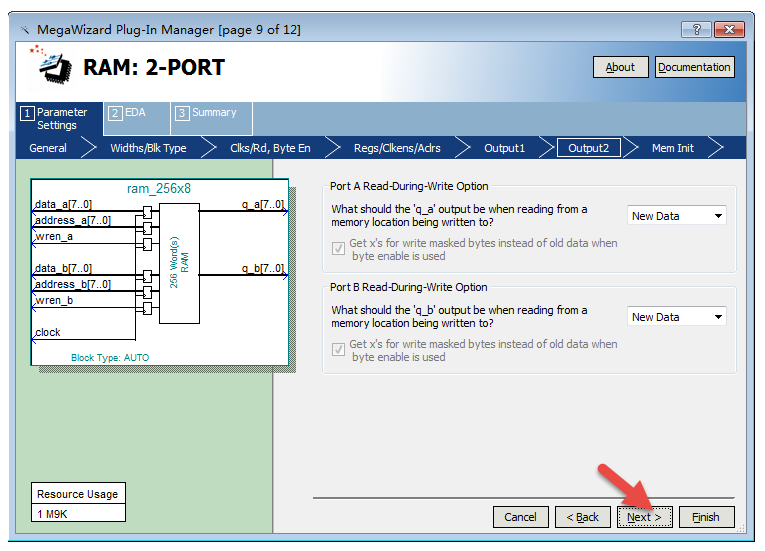The image size is (765, 551).
Task: Click the q_a[7..0] output label
Action: [262, 204]
